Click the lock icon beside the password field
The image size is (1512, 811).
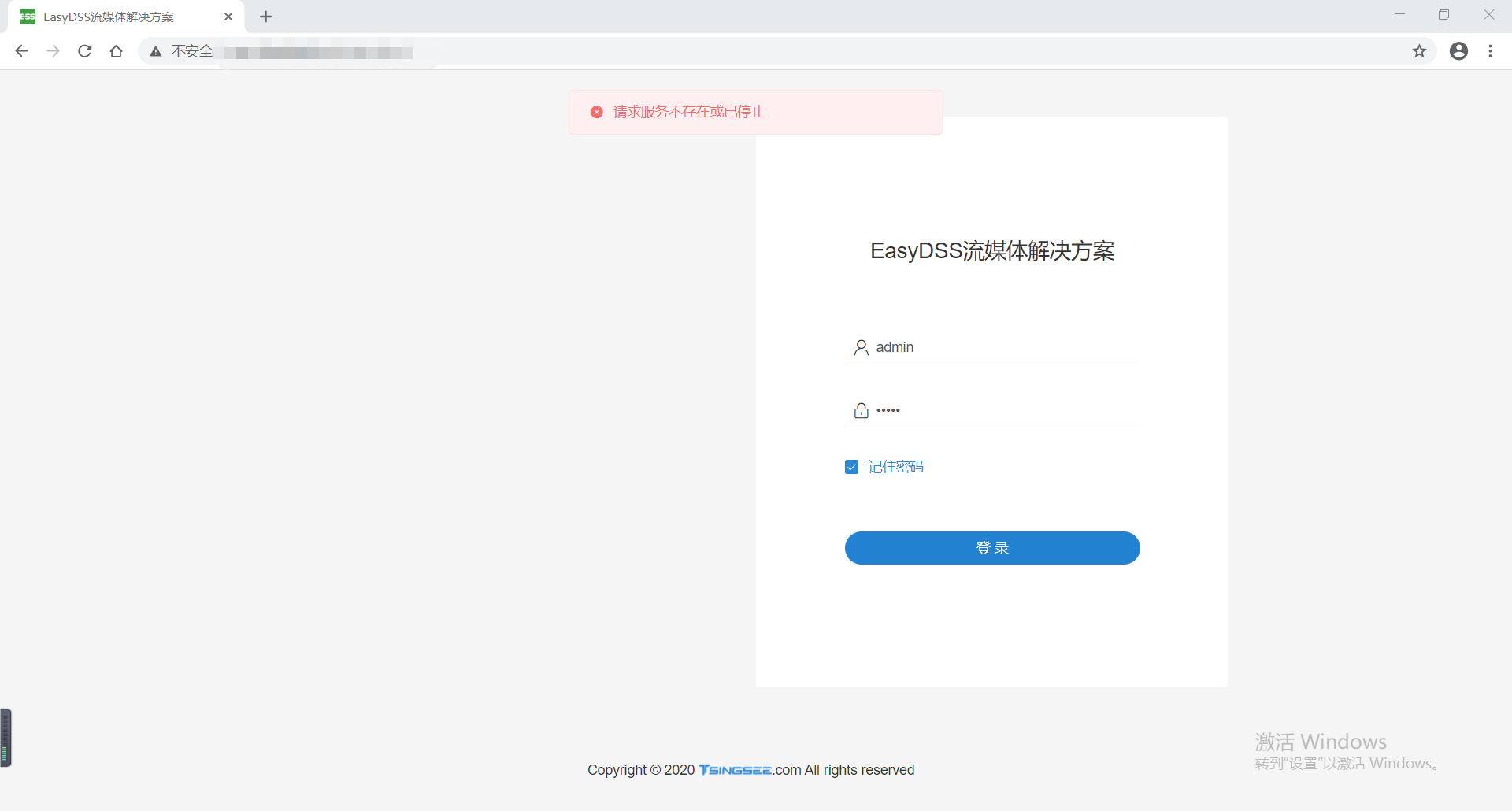tap(861, 410)
